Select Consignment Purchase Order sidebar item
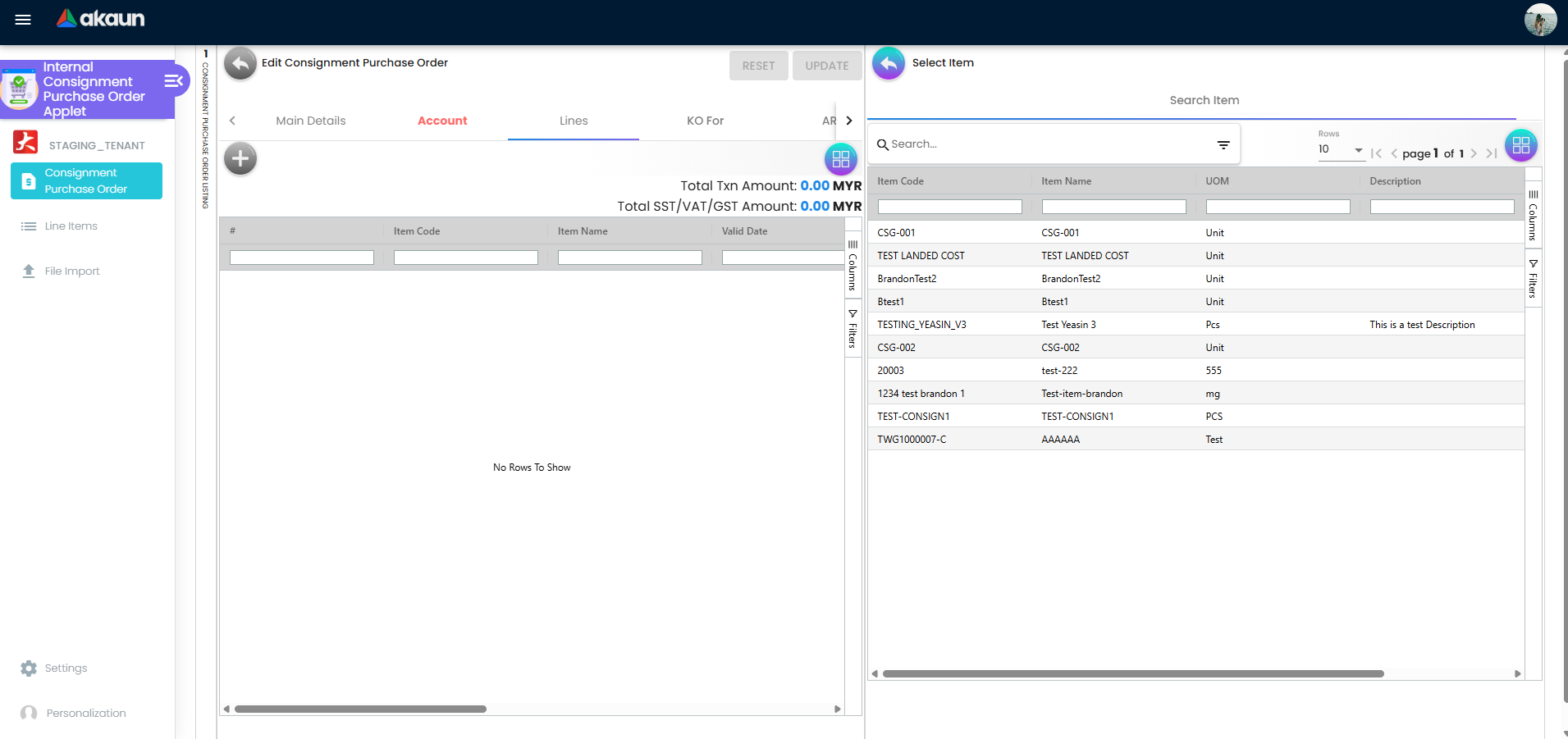 coord(86,180)
